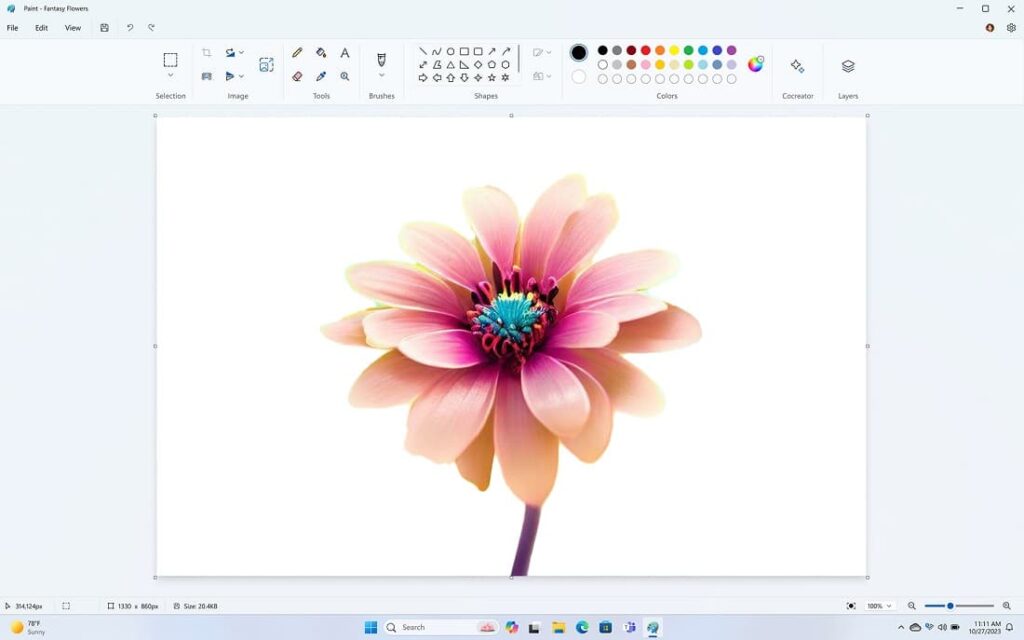1024x640 pixels.
Task: Select the oval shape
Action: 450,51
